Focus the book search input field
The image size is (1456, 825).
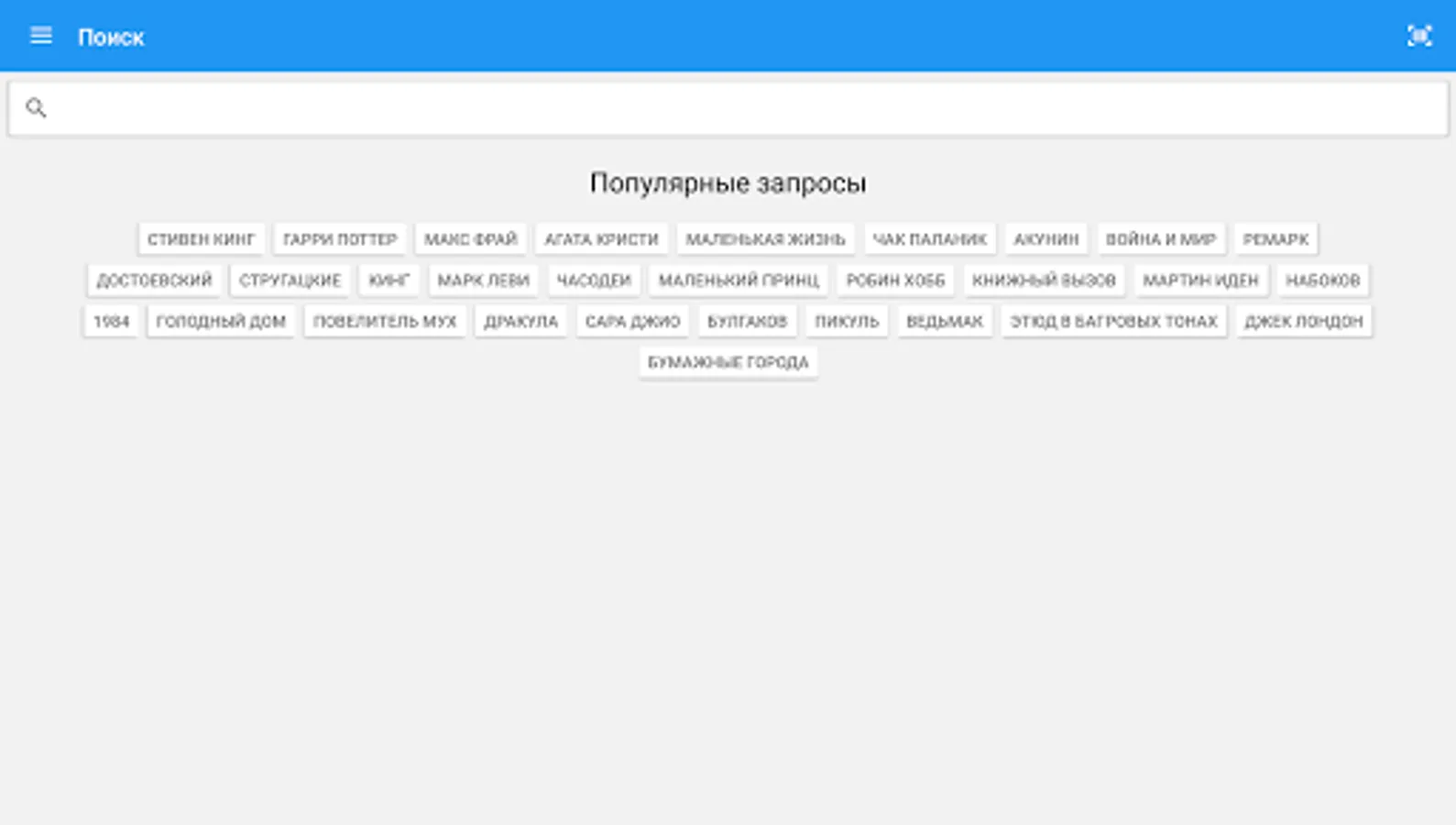728,109
